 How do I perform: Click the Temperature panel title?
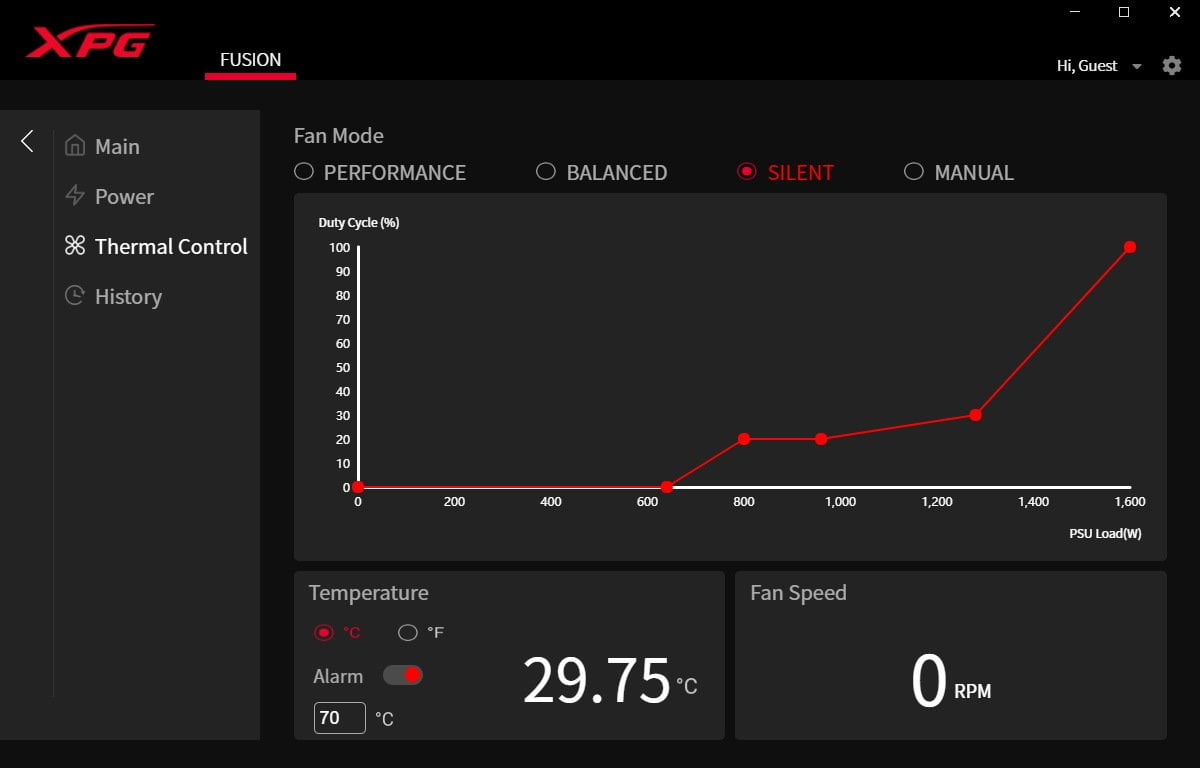click(x=368, y=593)
